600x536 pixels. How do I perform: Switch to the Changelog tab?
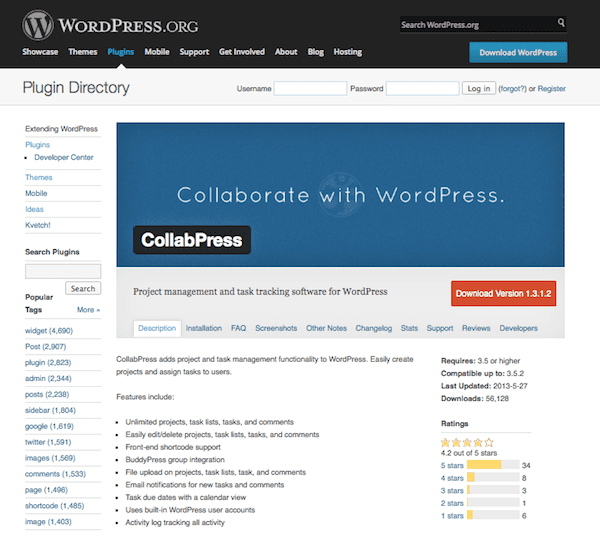click(374, 328)
